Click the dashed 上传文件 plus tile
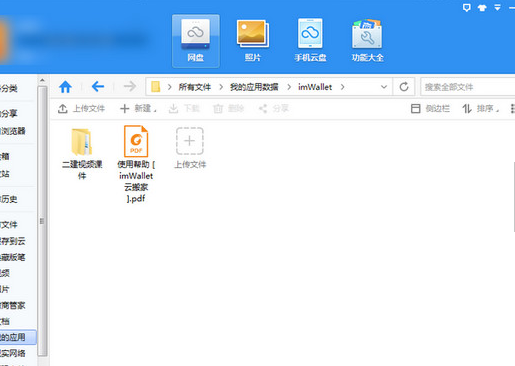The height and width of the screenshot is (366, 515). [190, 147]
